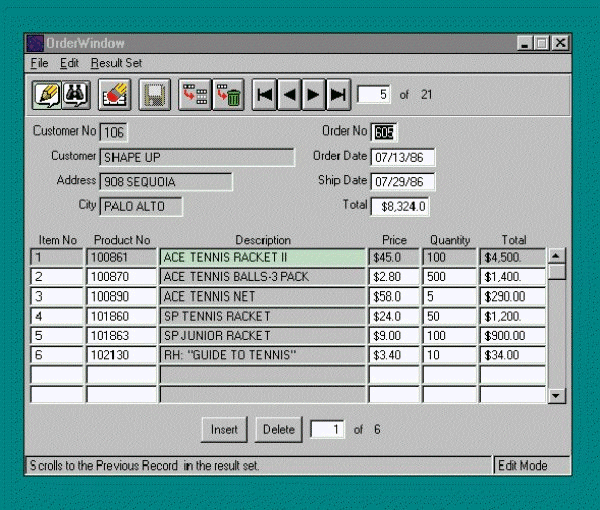Click the record number box in toolbar
The width and height of the screenshot is (600, 510).
click(373, 95)
